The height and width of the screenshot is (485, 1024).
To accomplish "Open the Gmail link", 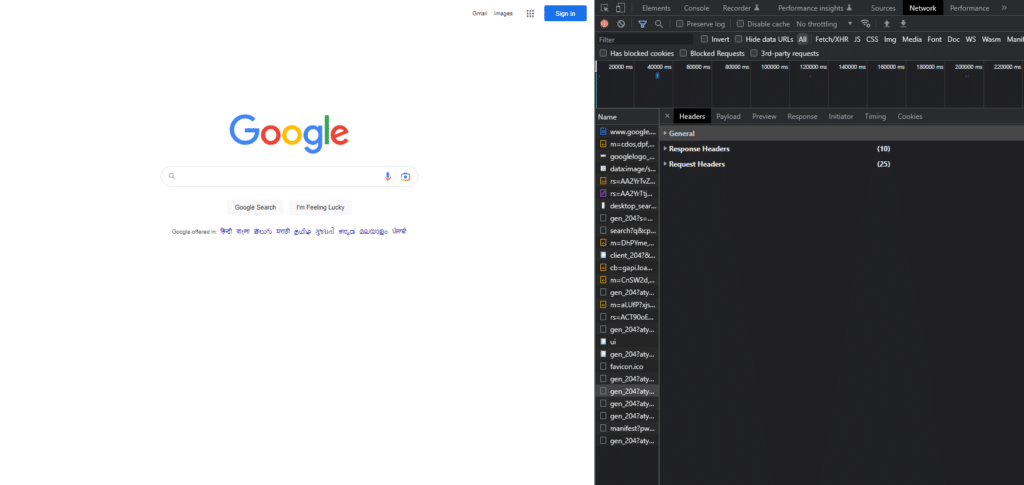I will pyautogui.click(x=479, y=13).
